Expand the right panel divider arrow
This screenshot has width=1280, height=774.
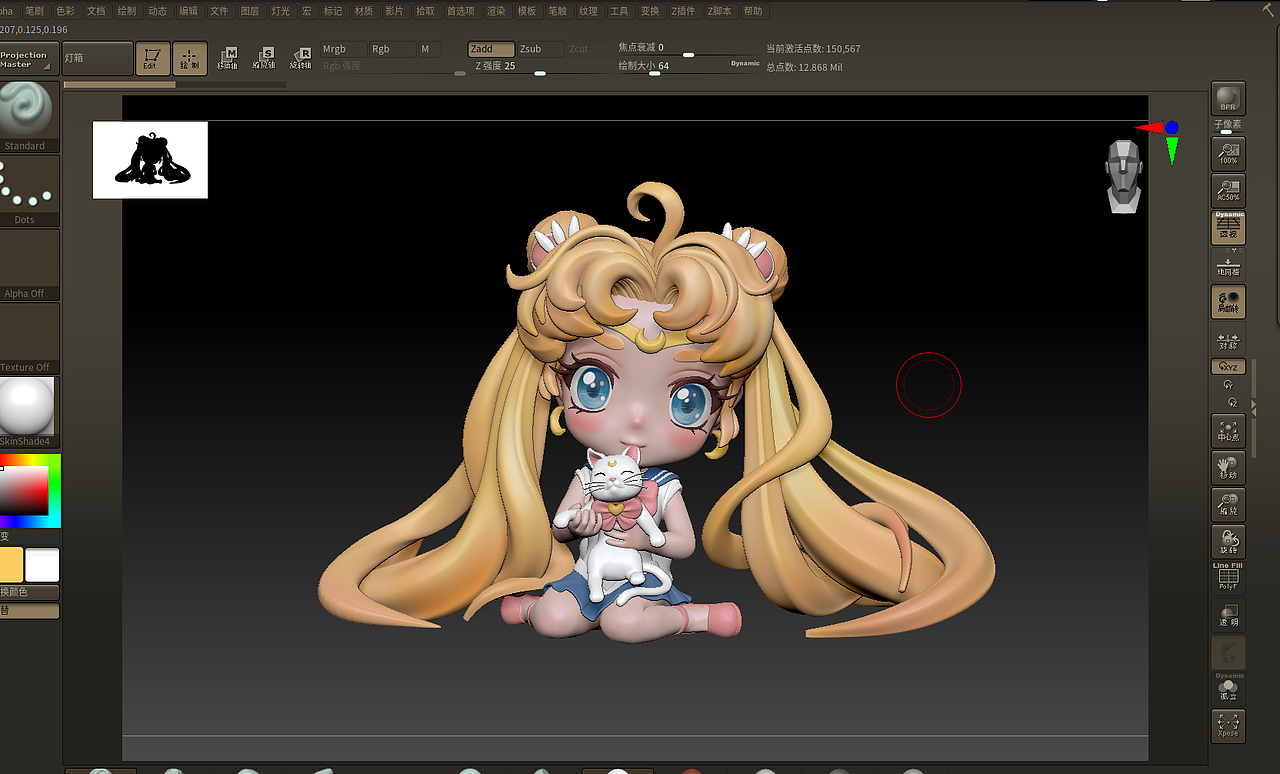point(1254,405)
